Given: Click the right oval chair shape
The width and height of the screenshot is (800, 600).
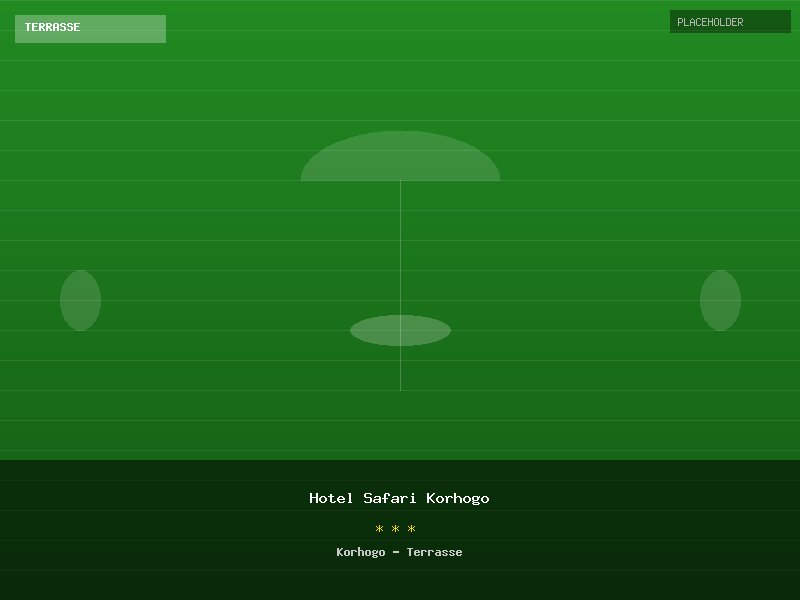Looking at the screenshot, I should point(720,300).
